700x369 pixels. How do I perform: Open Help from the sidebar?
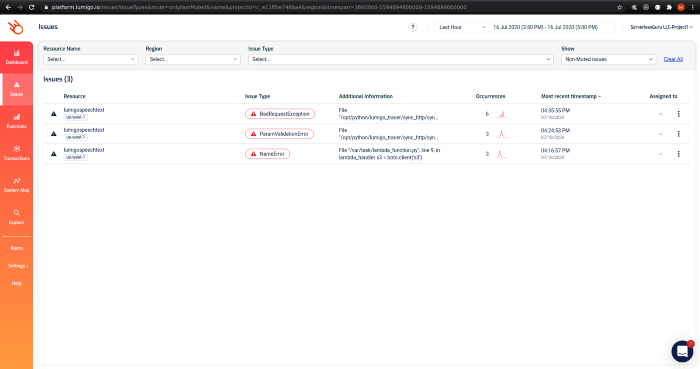(17, 283)
